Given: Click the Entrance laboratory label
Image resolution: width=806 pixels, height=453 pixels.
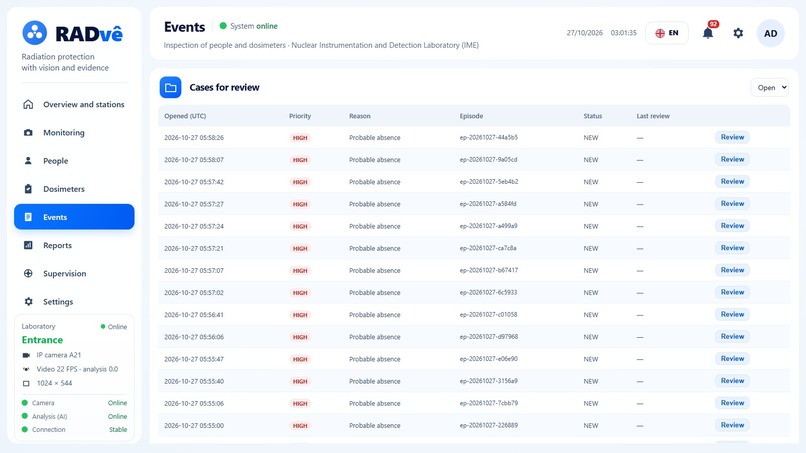Looking at the screenshot, I should (42, 340).
